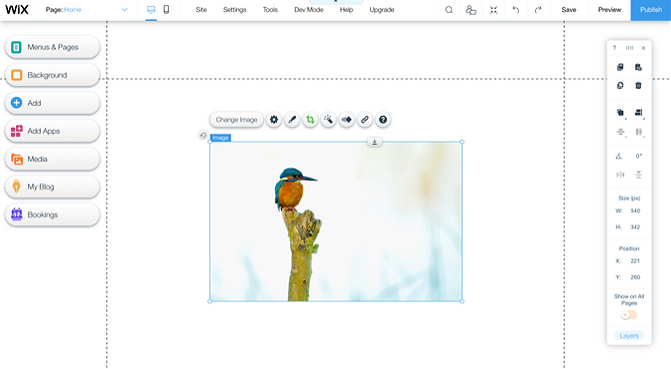Open the image animation icon
Viewport: 671px width, 369px height.
347,120
